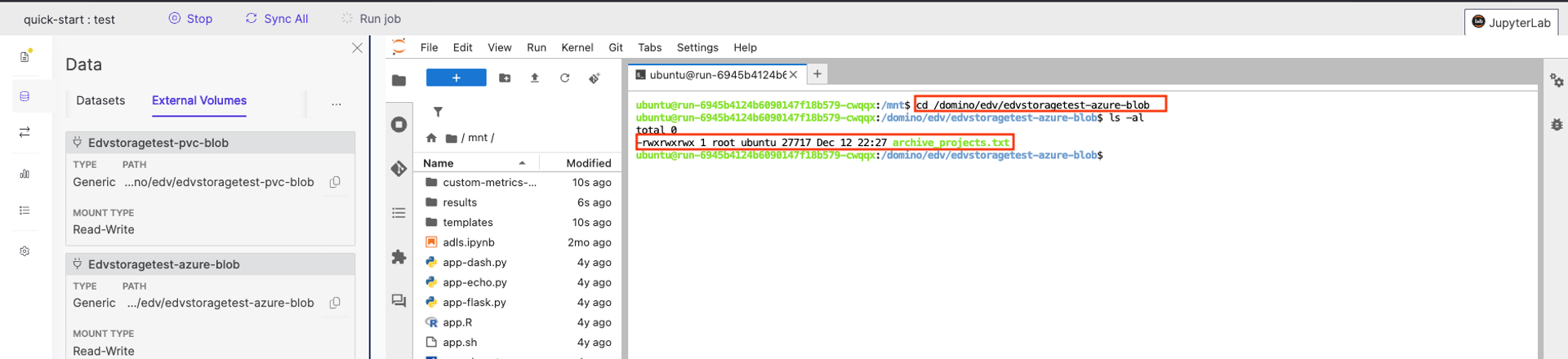Copy the Edvstoragetest-azure-blob path
The width and height of the screenshot is (1568, 359).
(335, 303)
